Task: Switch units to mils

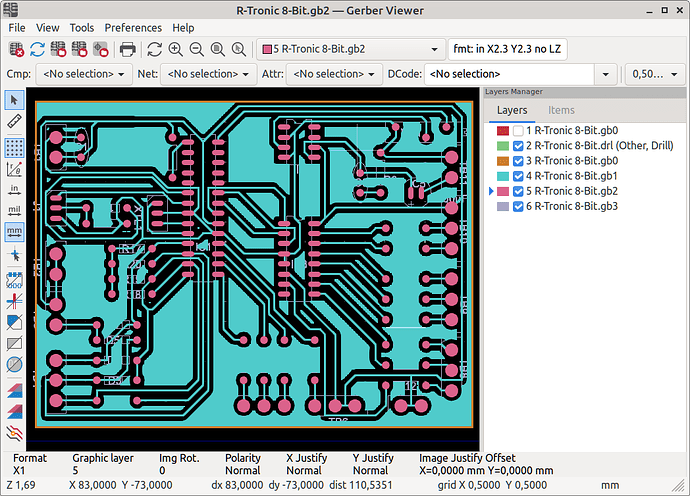Action: (x=15, y=209)
